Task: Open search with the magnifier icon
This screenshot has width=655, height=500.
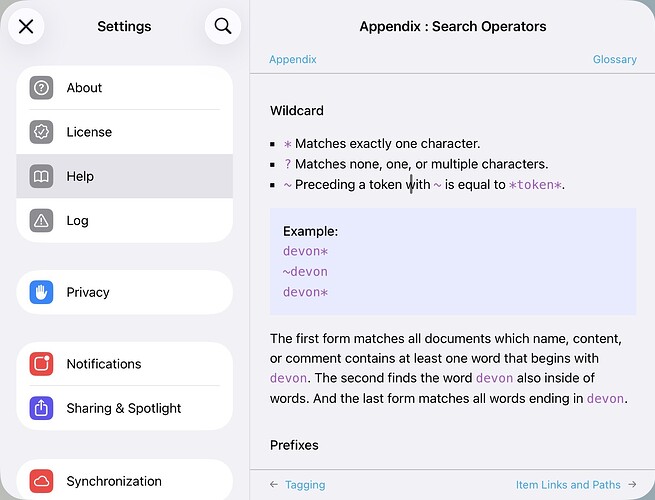Action: click(x=223, y=27)
